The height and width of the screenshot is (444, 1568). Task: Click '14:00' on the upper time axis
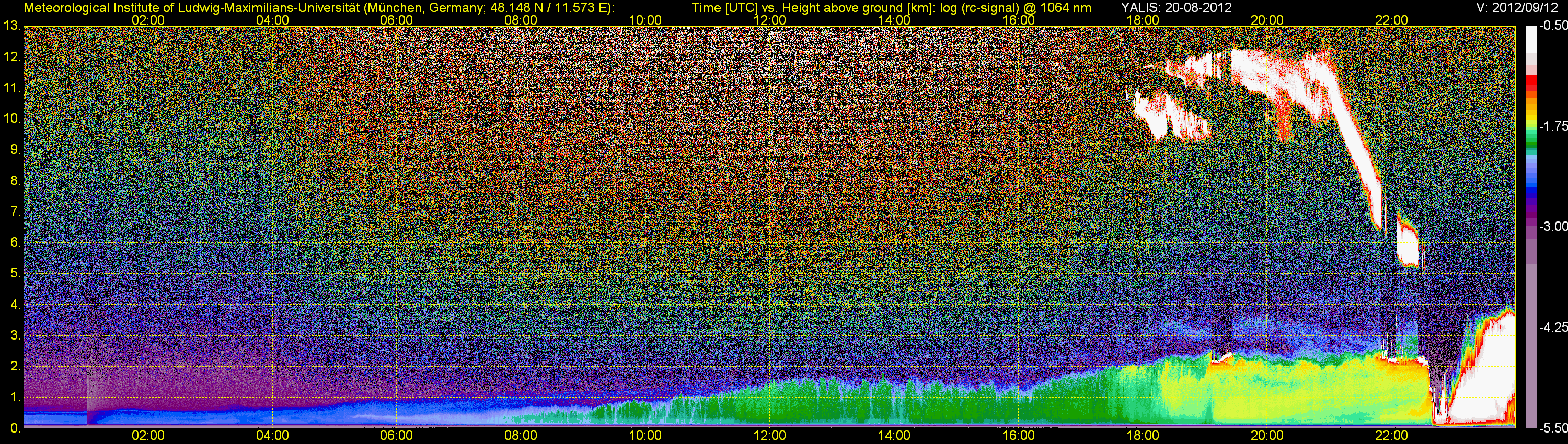point(894,20)
